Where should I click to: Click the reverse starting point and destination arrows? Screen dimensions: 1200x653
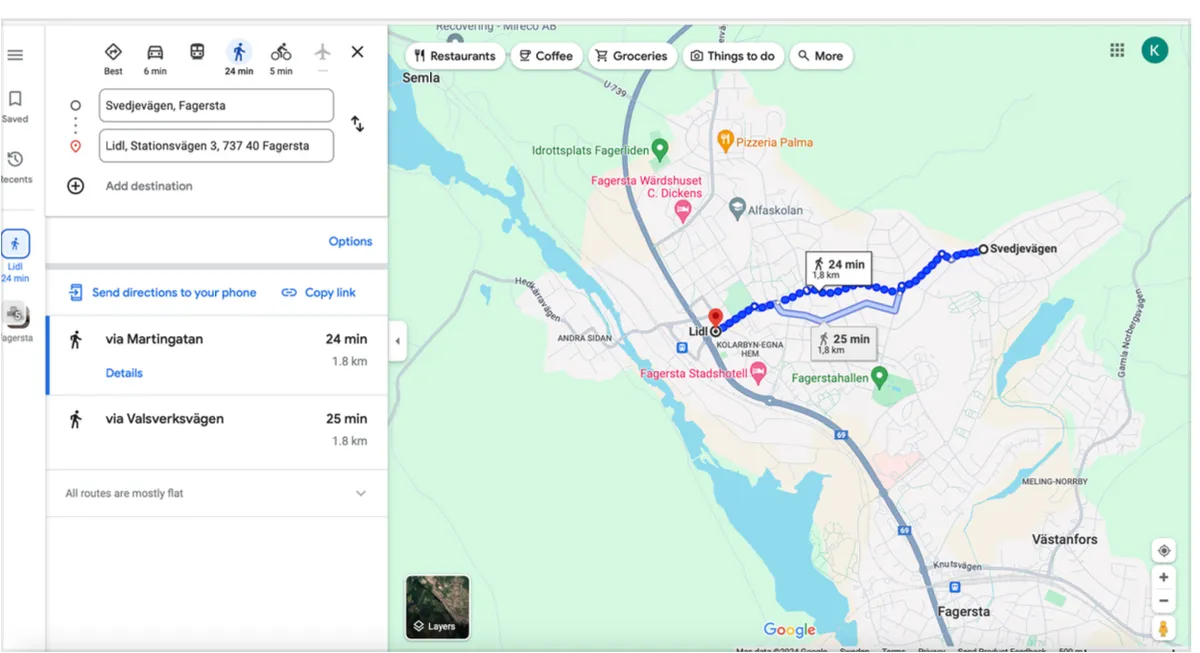point(357,124)
